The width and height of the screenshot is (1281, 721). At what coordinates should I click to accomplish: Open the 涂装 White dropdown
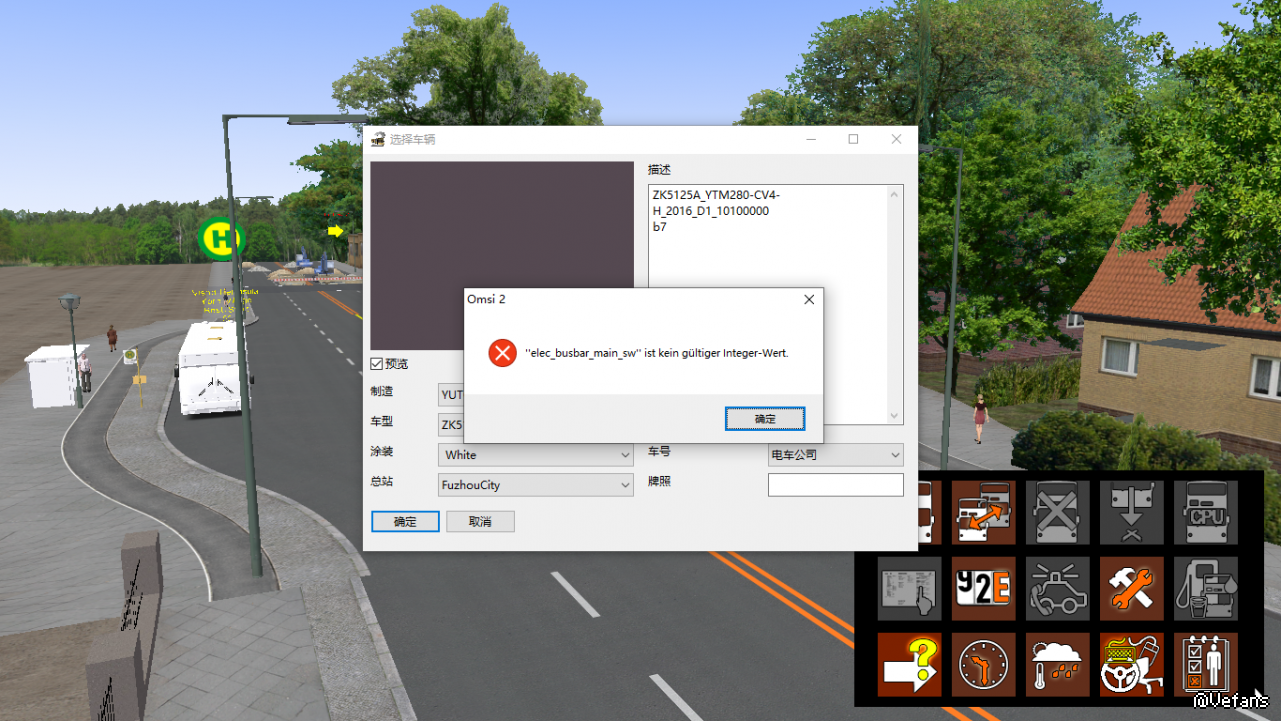coord(536,455)
